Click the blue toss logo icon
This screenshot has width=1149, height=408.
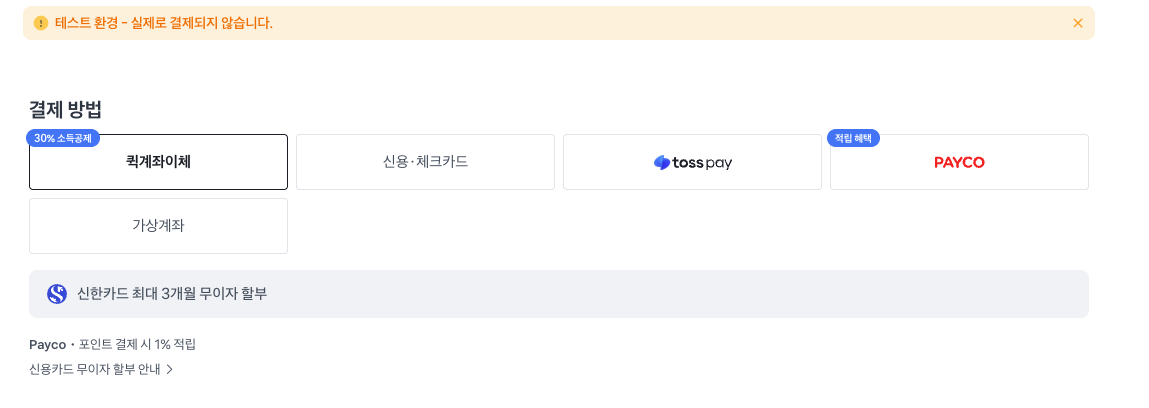coord(661,163)
